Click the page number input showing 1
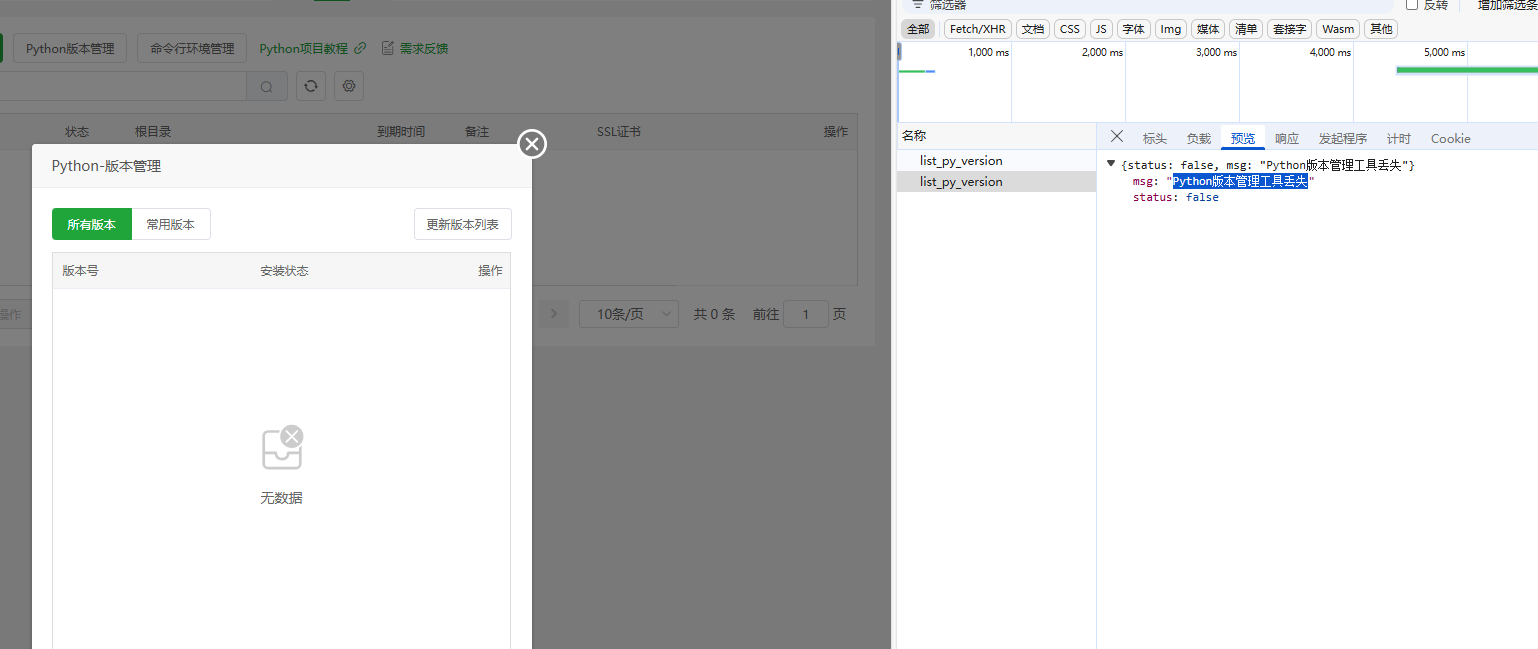This screenshot has height=649, width=1538. click(806, 313)
